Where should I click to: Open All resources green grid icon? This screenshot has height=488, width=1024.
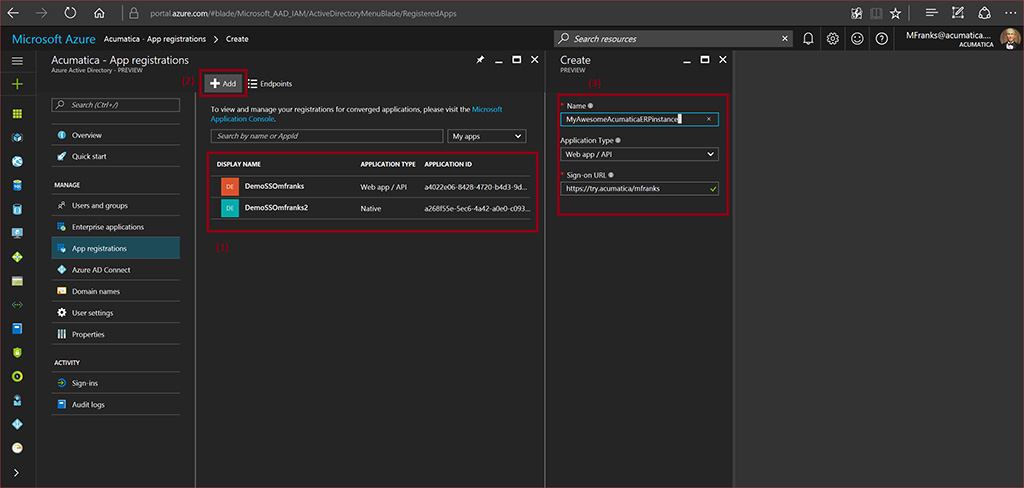(18, 114)
